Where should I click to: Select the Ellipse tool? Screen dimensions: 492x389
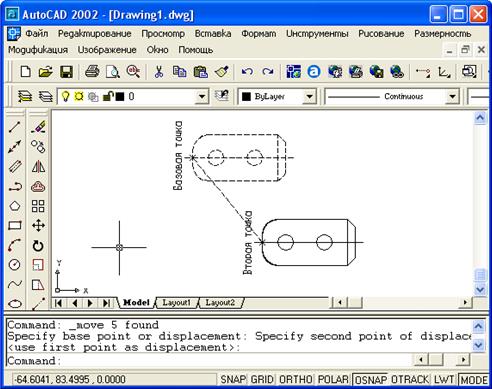[x=15, y=304]
